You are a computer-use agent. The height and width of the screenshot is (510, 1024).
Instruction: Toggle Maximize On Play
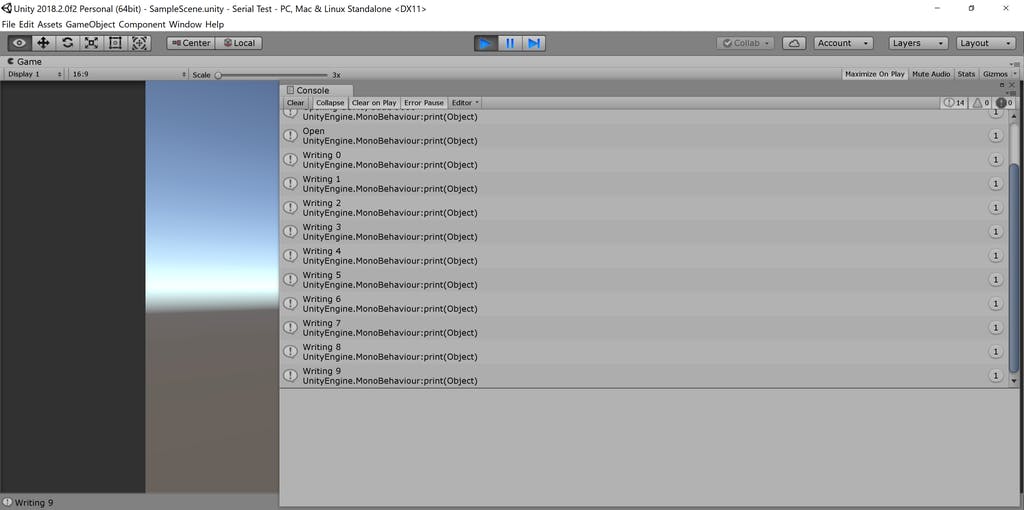[874, 74]
